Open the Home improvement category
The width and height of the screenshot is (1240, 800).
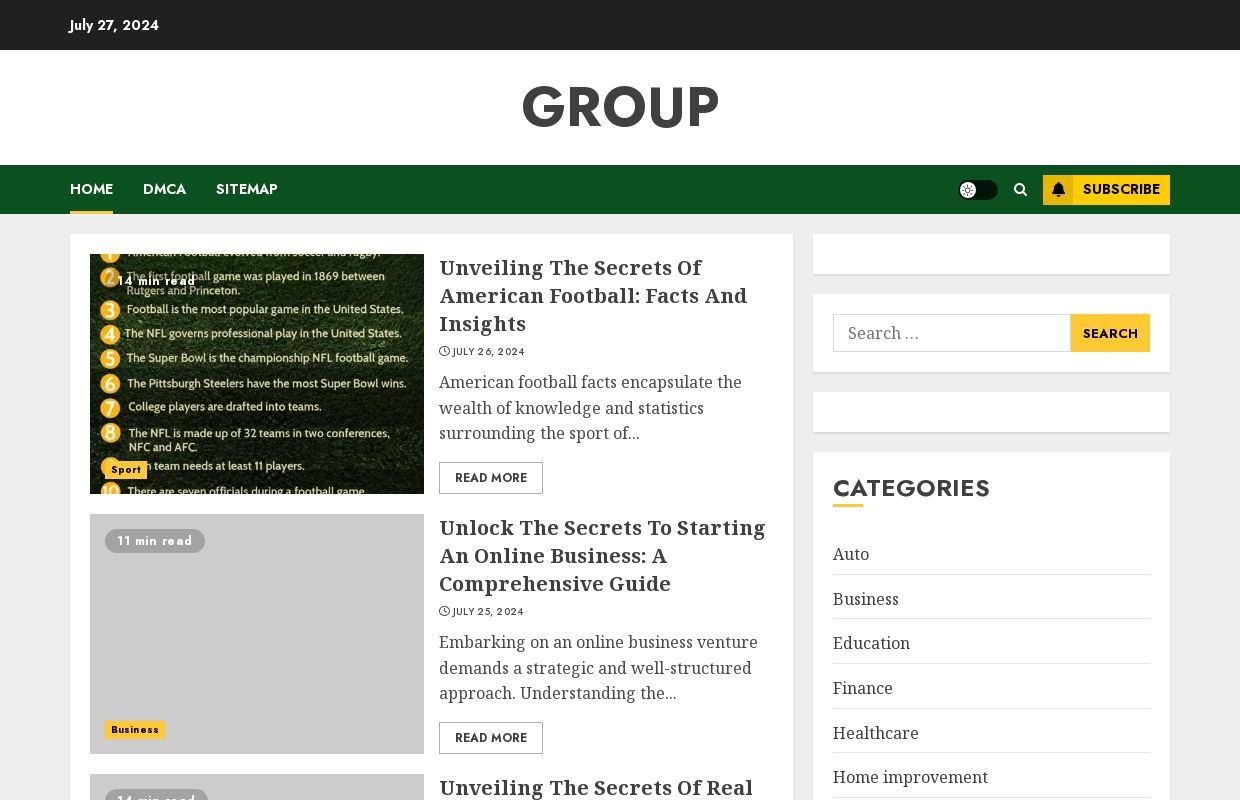click(x=910, y=777)
